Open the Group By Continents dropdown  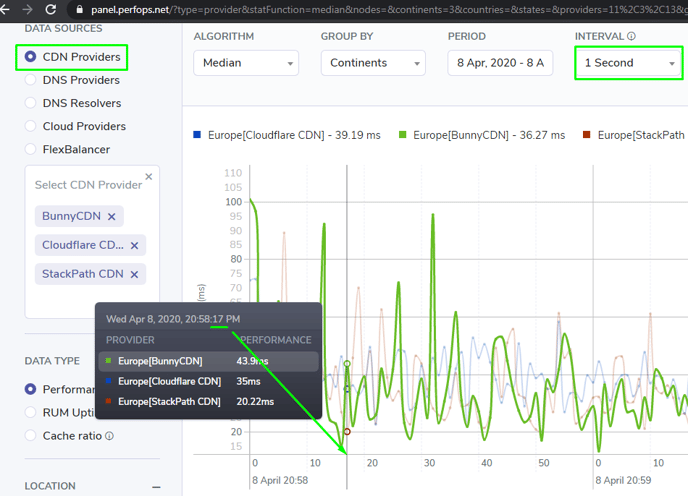coord(373,63)
